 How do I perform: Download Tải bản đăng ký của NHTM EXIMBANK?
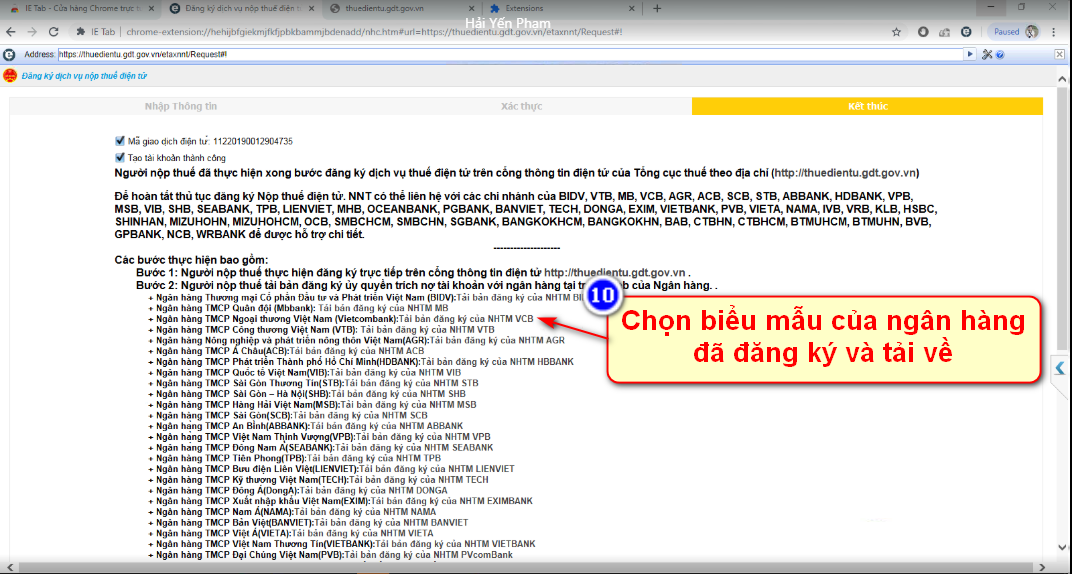(447, 501)
